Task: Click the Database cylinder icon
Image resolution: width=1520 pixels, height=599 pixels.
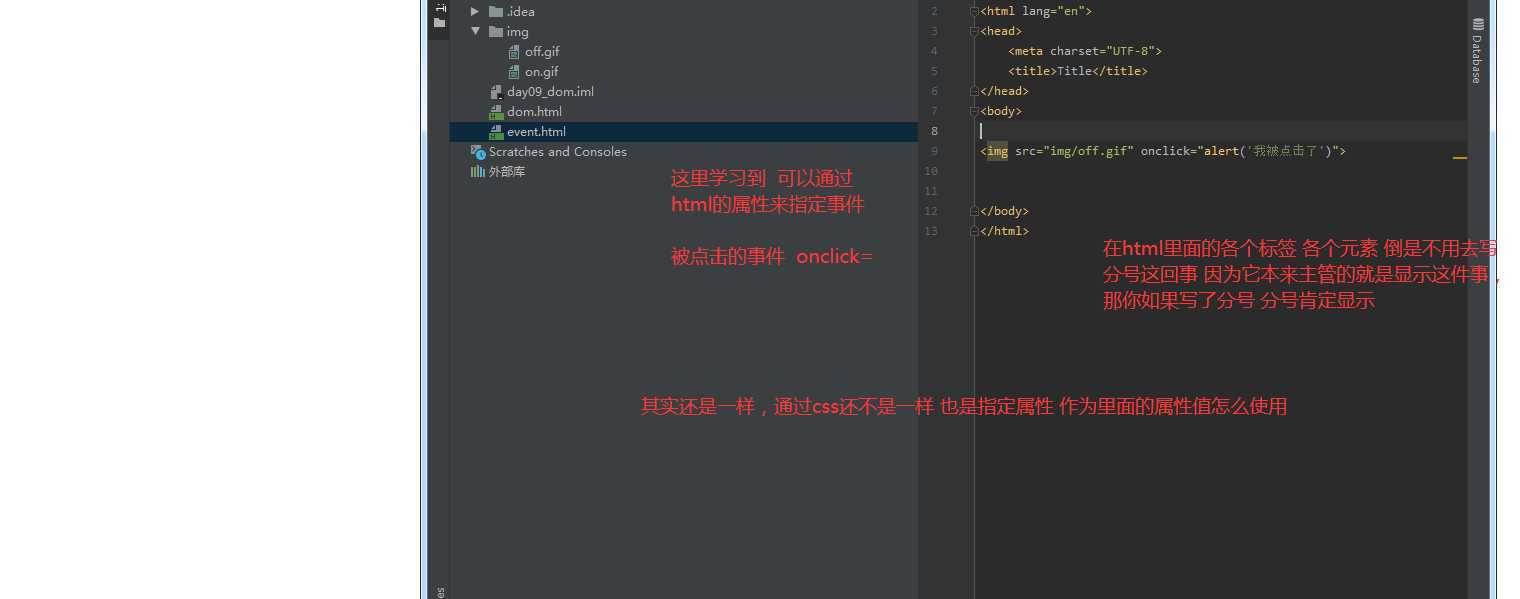Action: (1478, 24)
